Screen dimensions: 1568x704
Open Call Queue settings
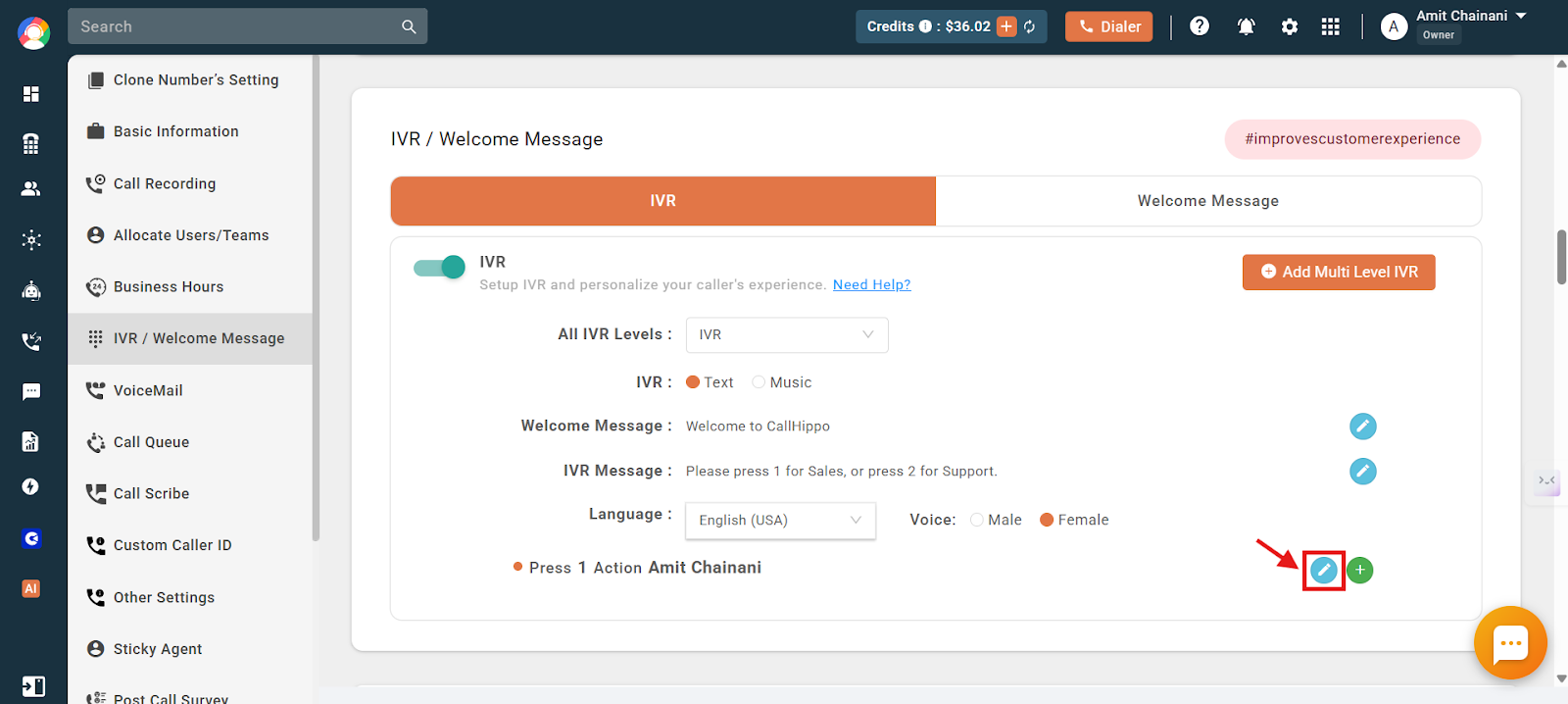click(190, 442)
